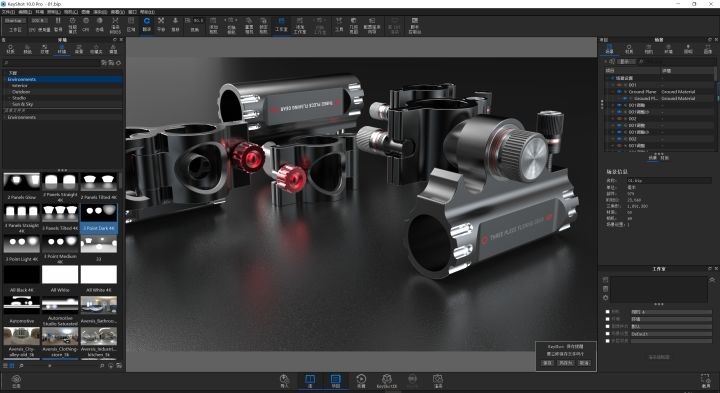720x393 pixels.
Task: Select the Dolly camera tool in ribbon
Action: pos(175,24)
